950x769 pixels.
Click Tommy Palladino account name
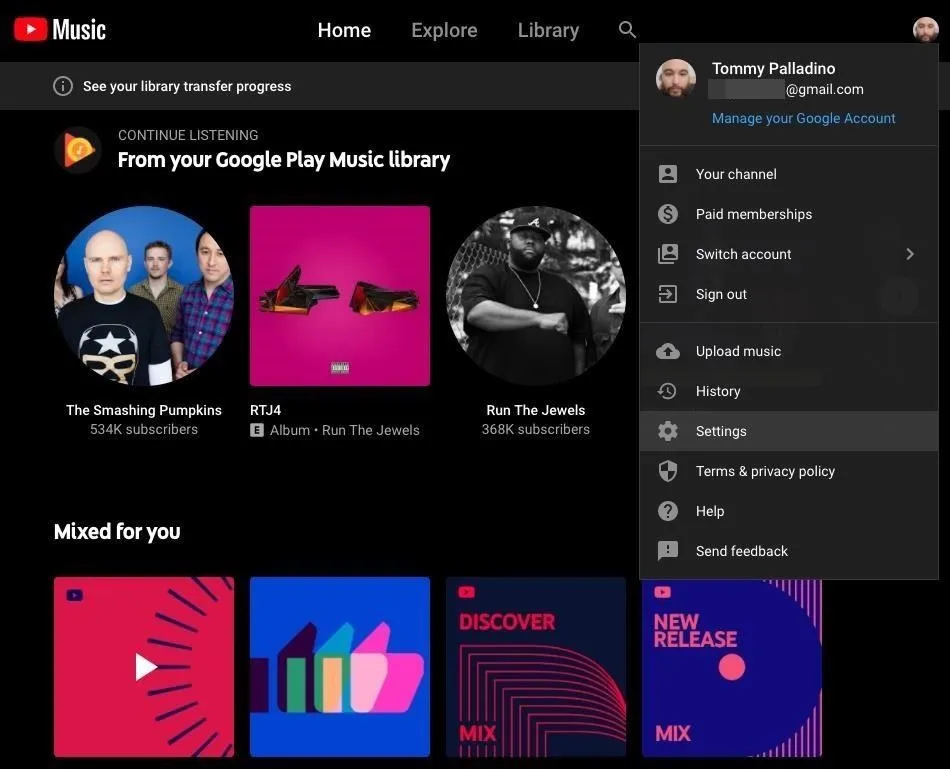[x=773, y=68]
